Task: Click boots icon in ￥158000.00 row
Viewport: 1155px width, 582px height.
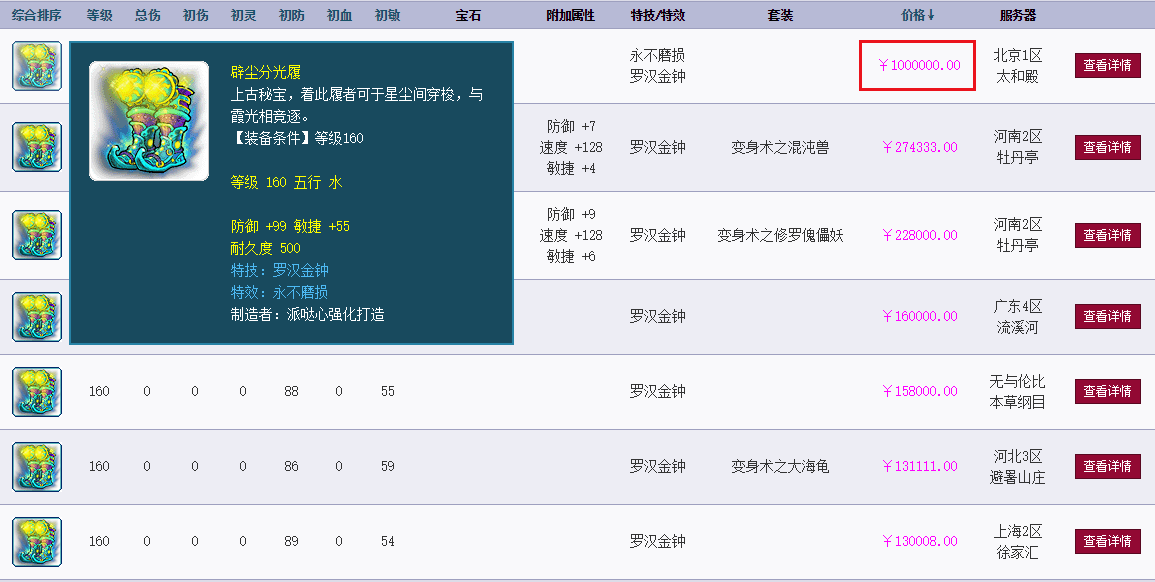Action: tap(37, 391)
